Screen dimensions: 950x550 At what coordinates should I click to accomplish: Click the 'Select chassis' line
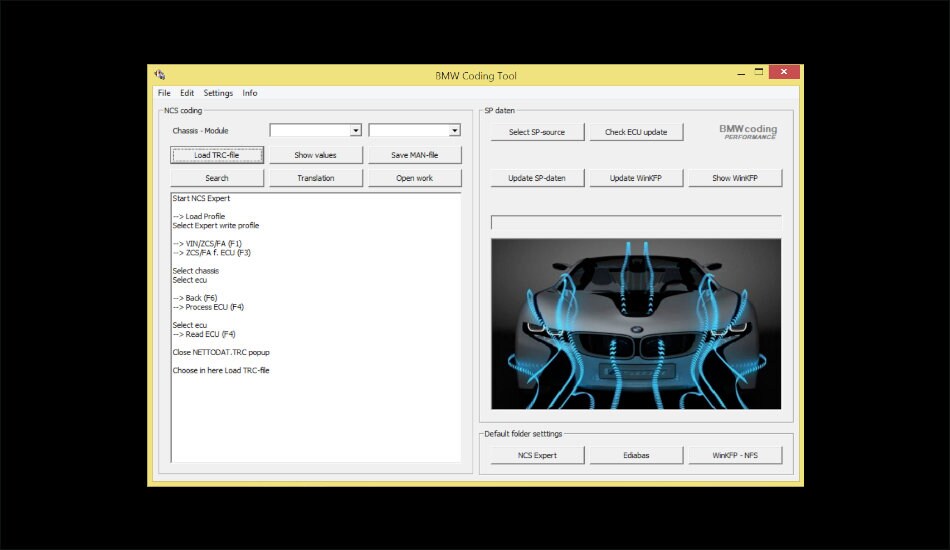(196, 271)
